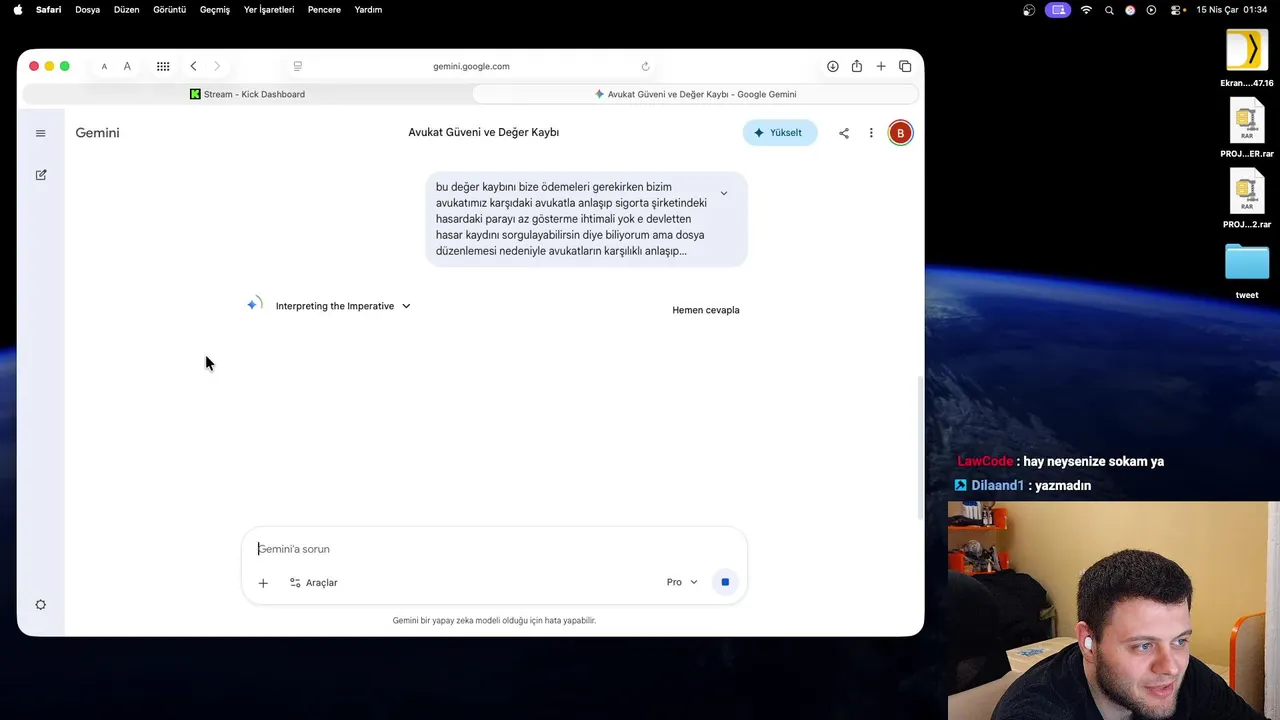Click the Gemini logo text
Screen dimensions: 1280x720
click(97, 133)
